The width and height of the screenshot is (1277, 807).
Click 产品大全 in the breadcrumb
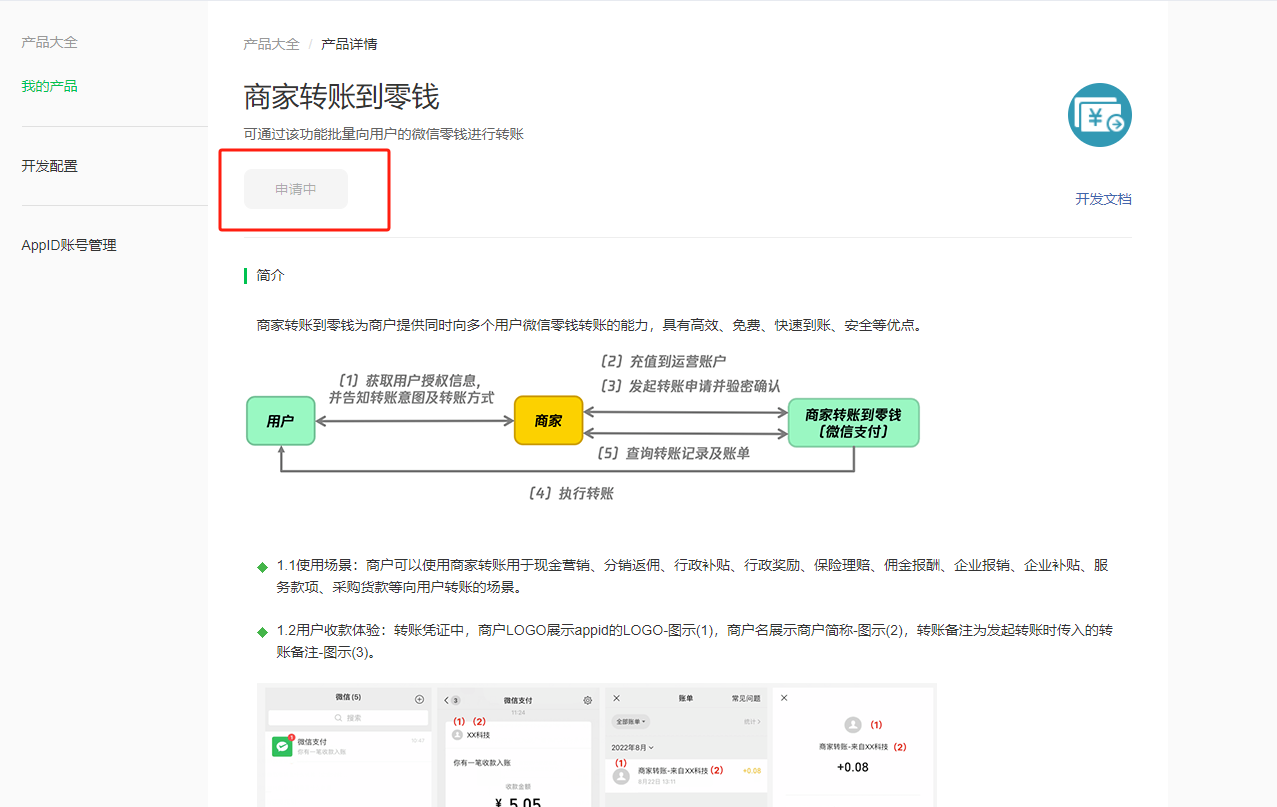click(x=271, y=44)
